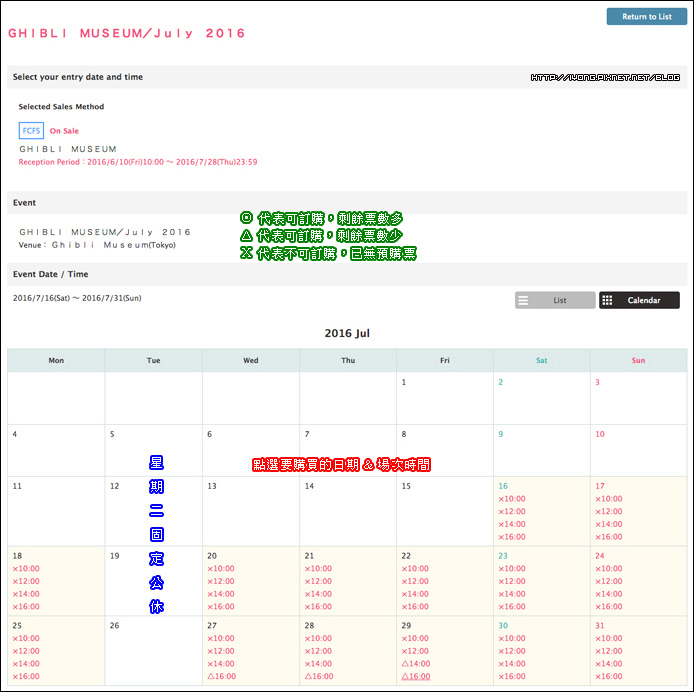Click the GHIBLI MUSEUM/July 2016 page heading
The image size is (694, 692).
click(127, 33)
